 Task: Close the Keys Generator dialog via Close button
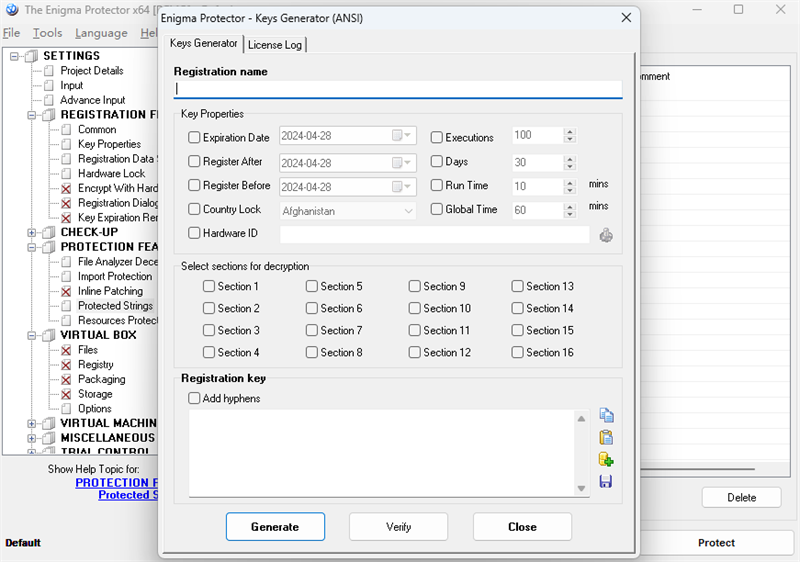[x=522, y=527]
